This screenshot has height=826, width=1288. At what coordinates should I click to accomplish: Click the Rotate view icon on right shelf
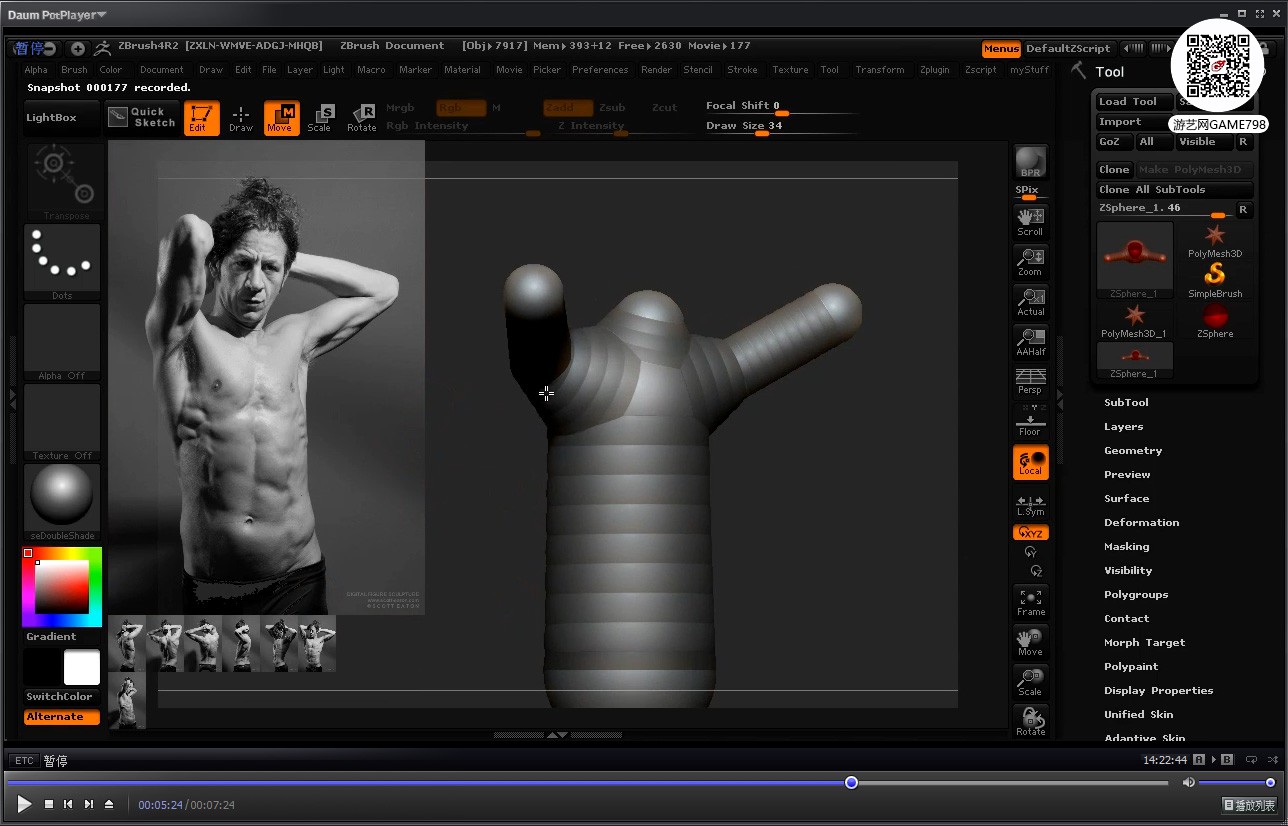[x=1030, y=722]
